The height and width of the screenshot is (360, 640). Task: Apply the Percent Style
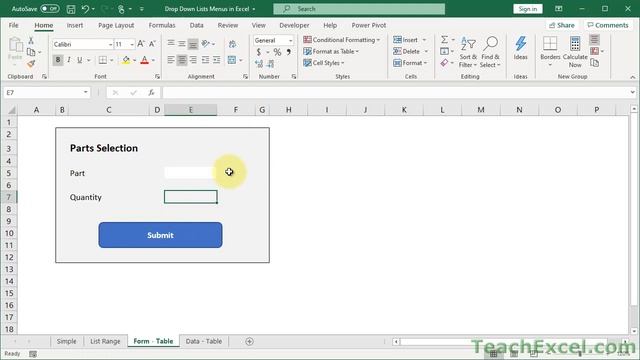277,52
